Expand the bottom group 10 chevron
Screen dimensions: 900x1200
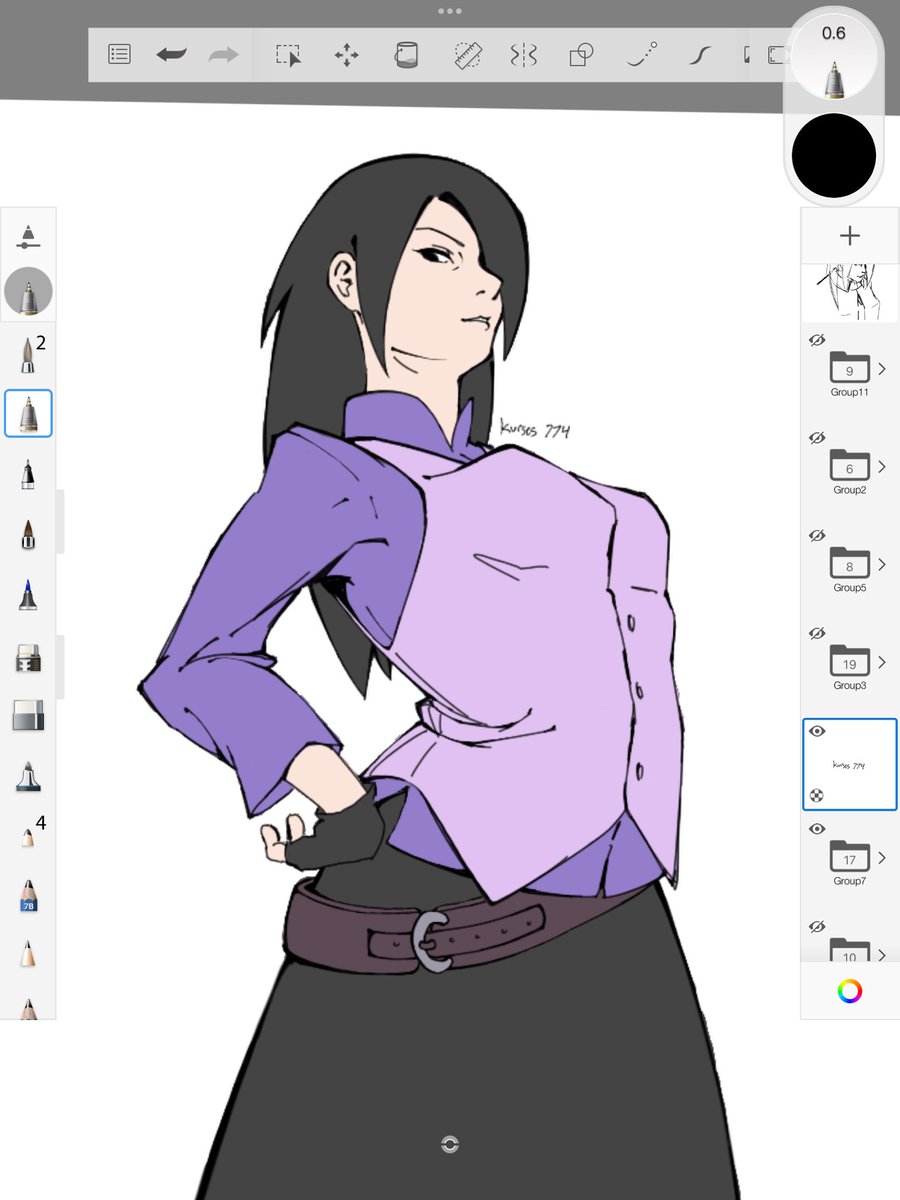point(882,954)
